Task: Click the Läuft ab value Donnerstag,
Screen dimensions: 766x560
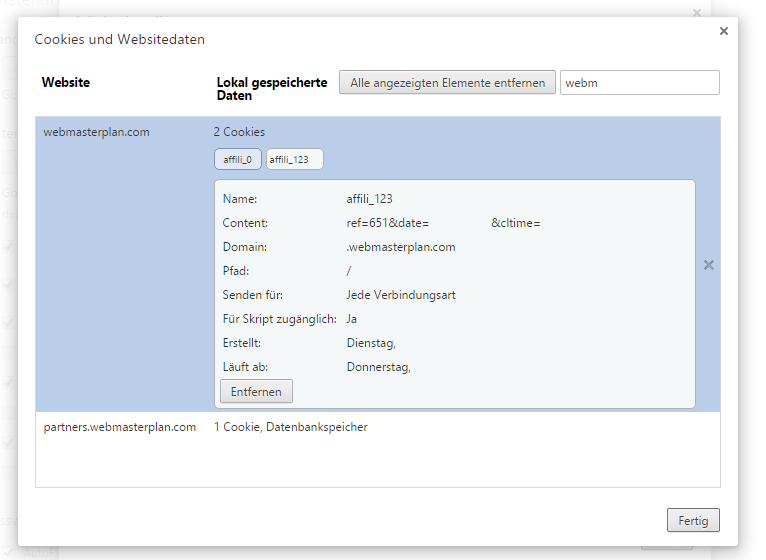Action: pos(379,367)
